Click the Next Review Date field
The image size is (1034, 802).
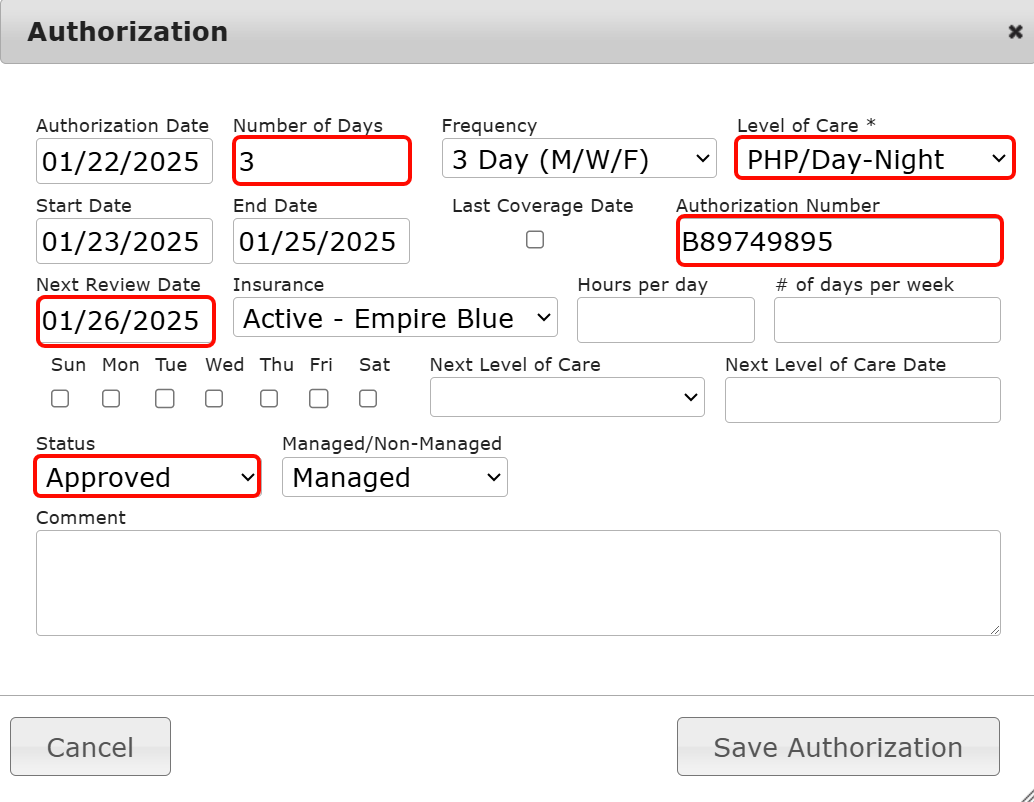click(124, 321)
